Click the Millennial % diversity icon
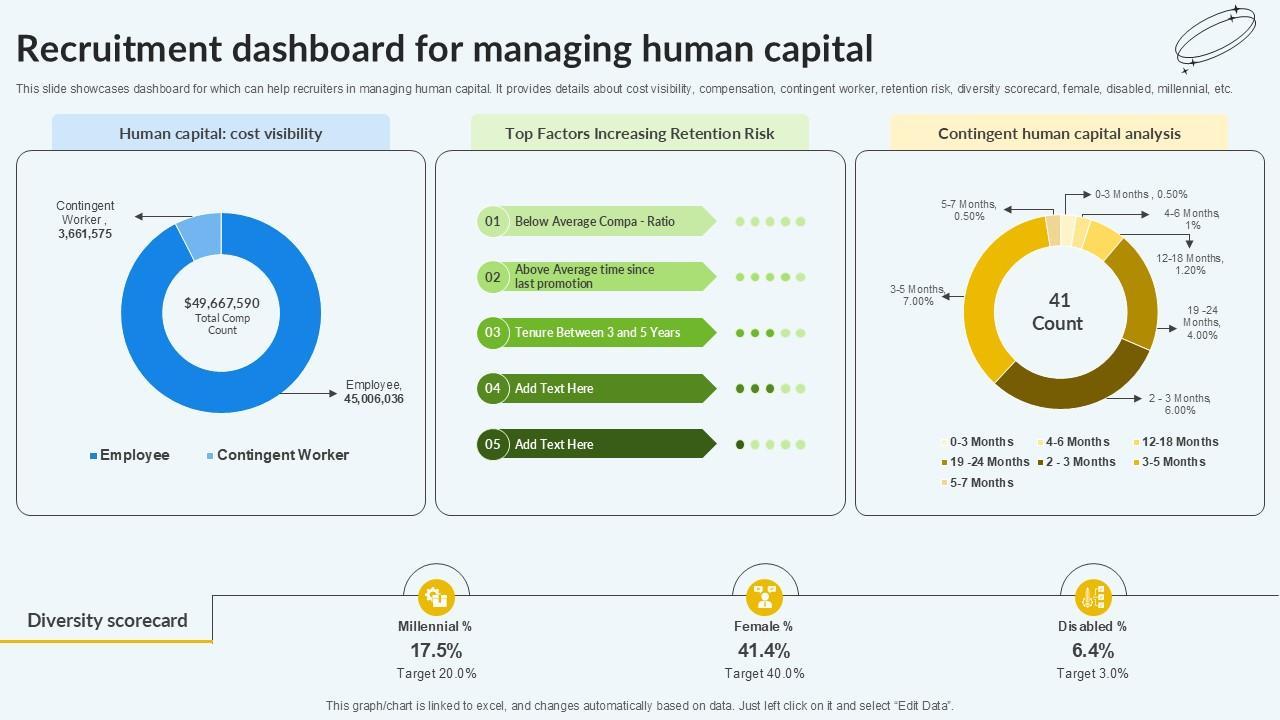 (x=436, y=598)
